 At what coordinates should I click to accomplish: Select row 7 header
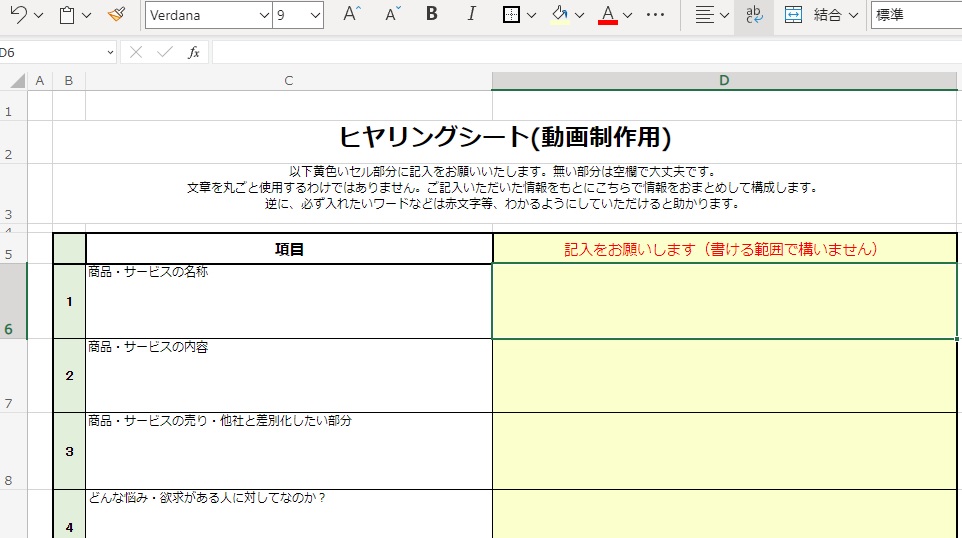(x=13, y=375)
